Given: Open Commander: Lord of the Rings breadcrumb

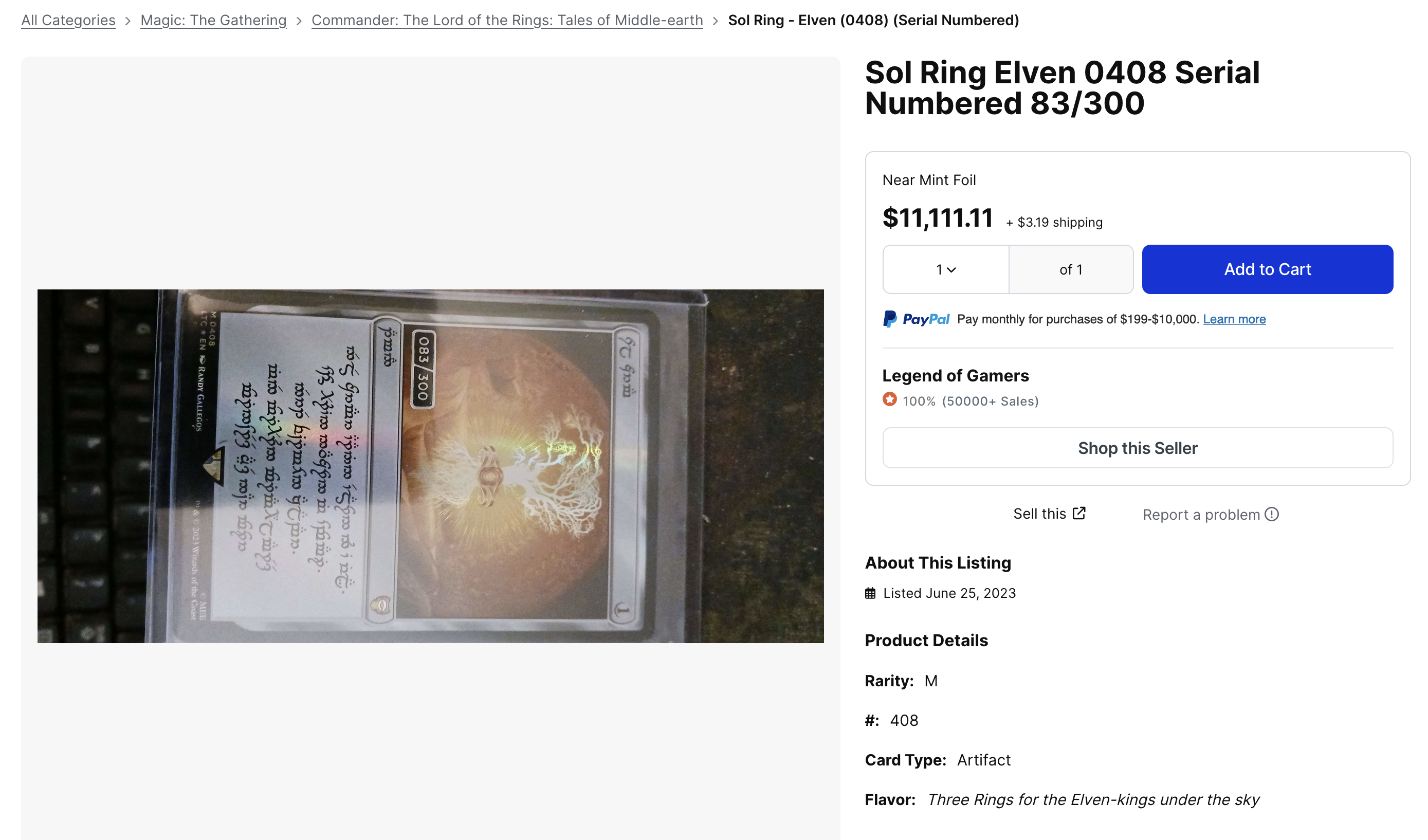Looking at the screenshot, I should pos(507,21).
